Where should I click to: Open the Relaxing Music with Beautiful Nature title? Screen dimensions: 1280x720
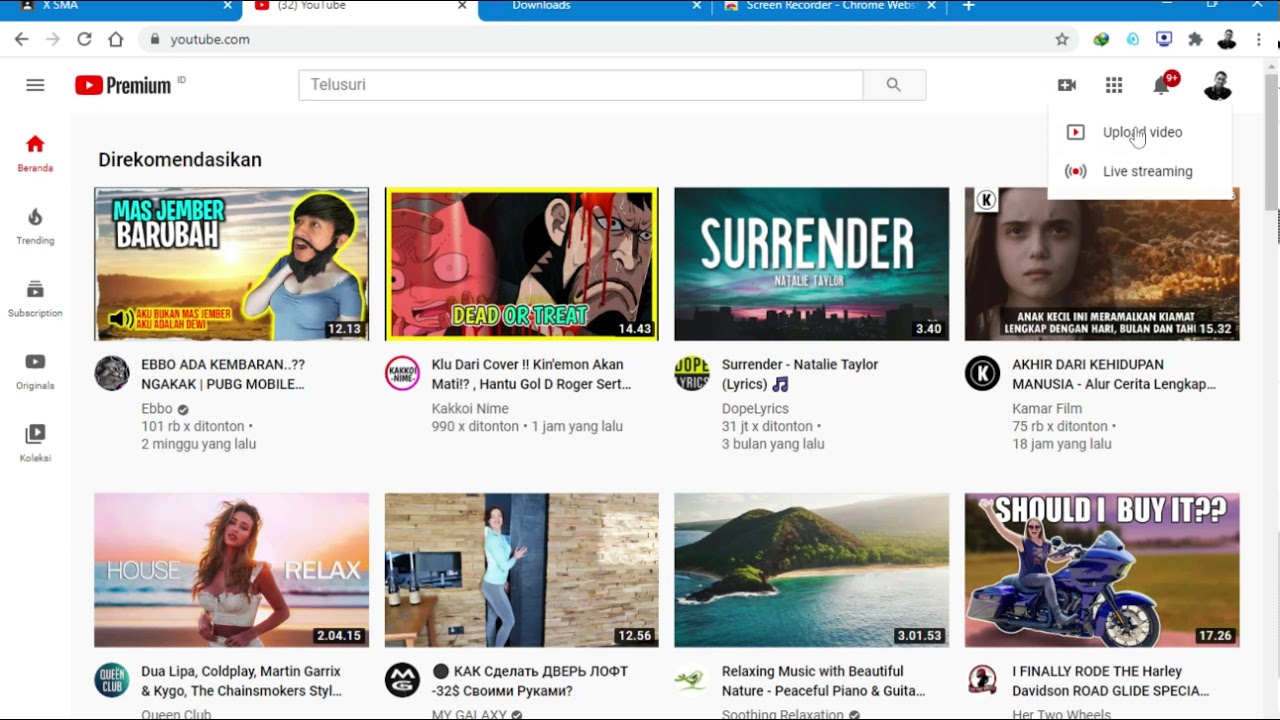823,681
